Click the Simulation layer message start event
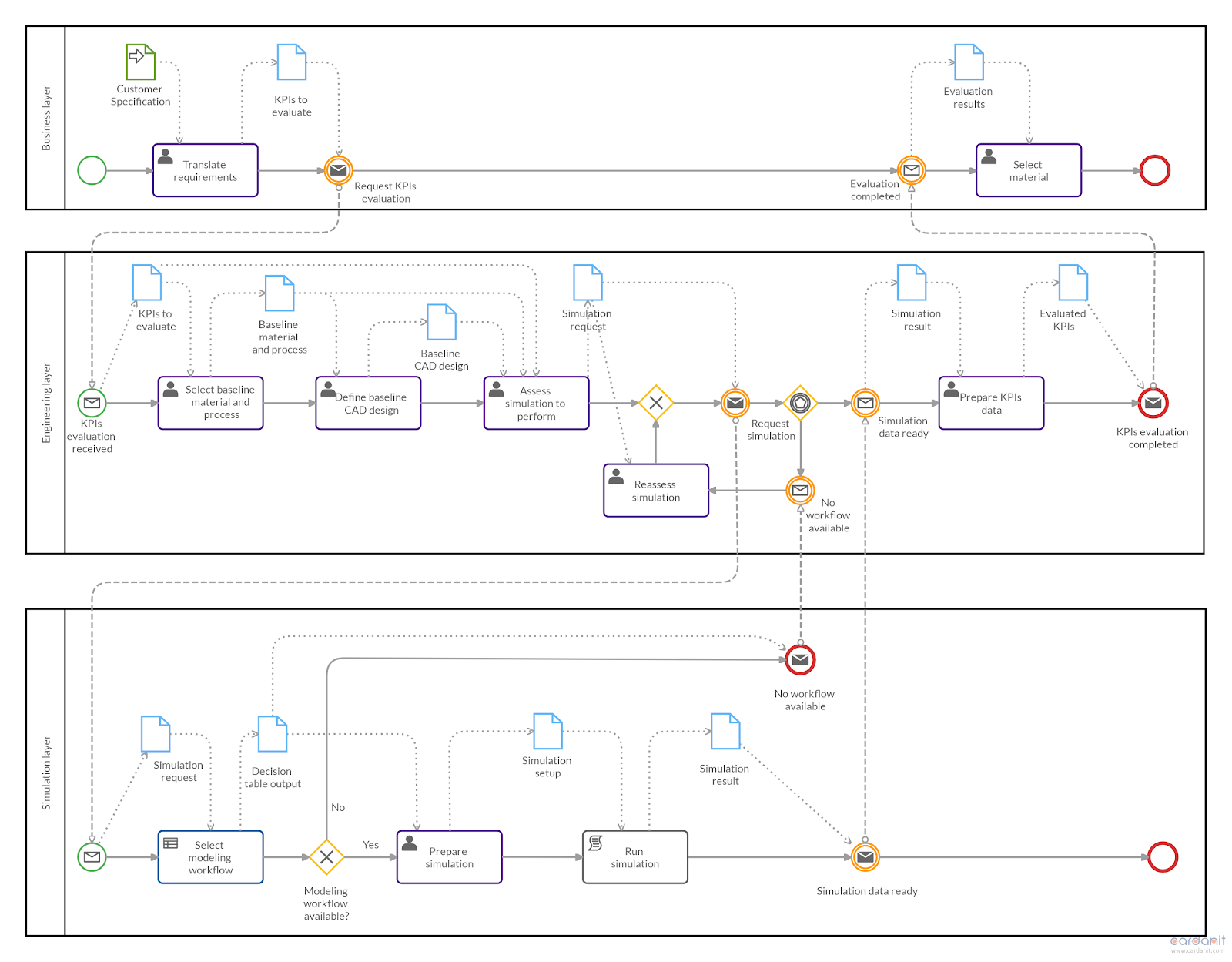1232x962 pixels. [x=92, y=857]
